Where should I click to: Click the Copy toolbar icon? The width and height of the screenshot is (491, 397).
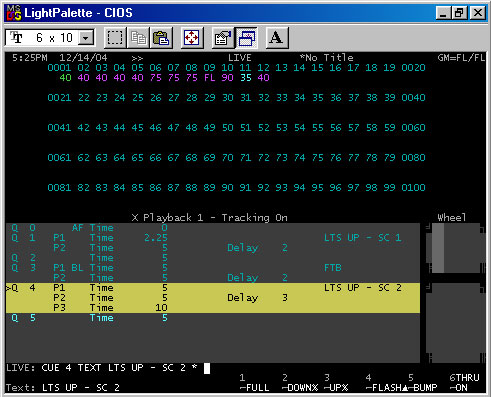(138, 38)
